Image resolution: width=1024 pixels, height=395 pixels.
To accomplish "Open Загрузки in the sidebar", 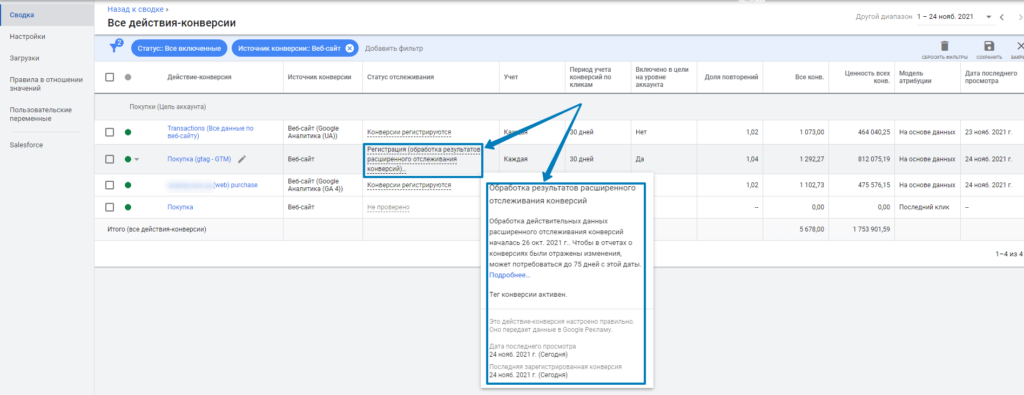I will tap(25, 57).
